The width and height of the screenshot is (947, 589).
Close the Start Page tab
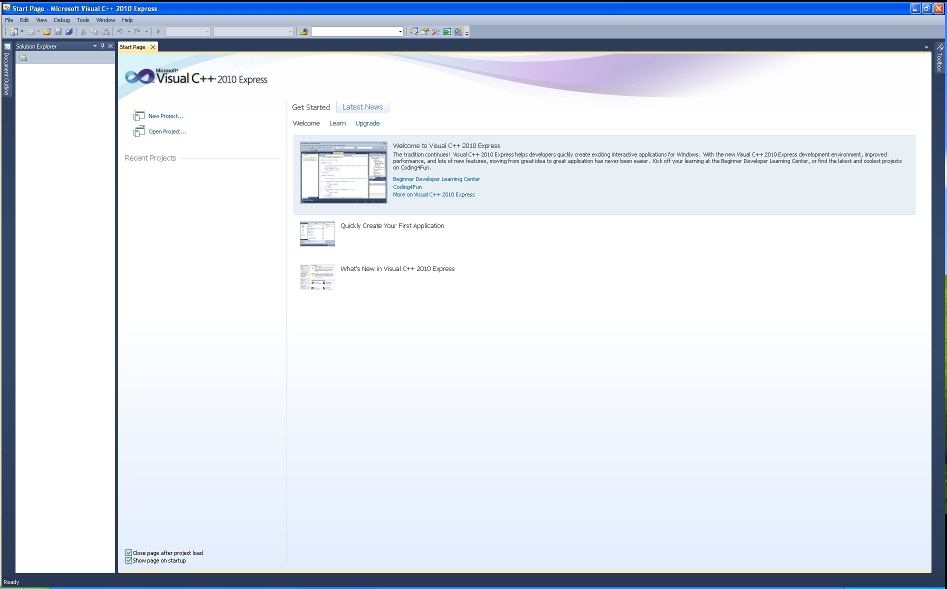pos(153,47)
